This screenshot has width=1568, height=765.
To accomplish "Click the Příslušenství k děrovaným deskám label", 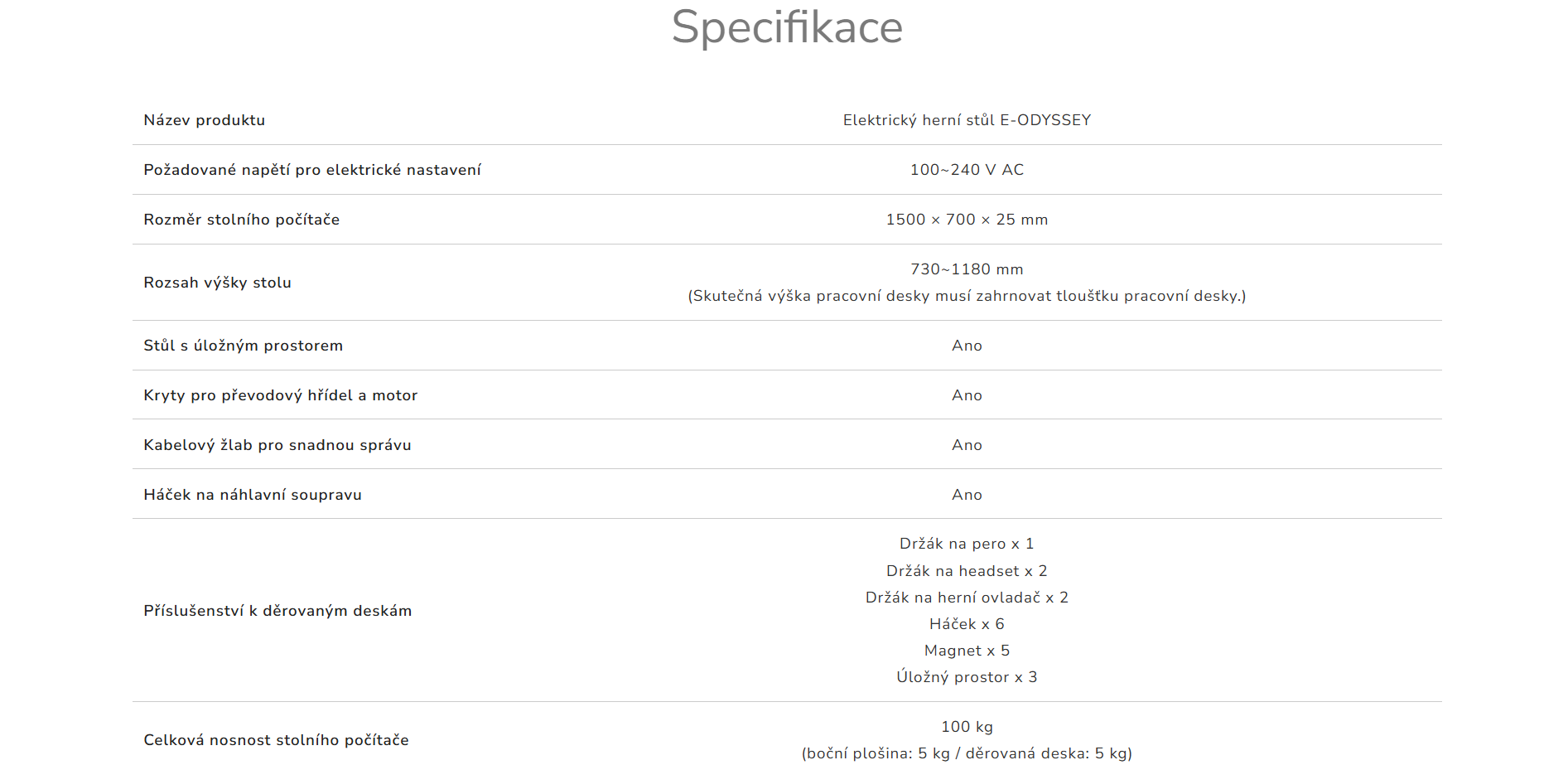I will [277, 611].
